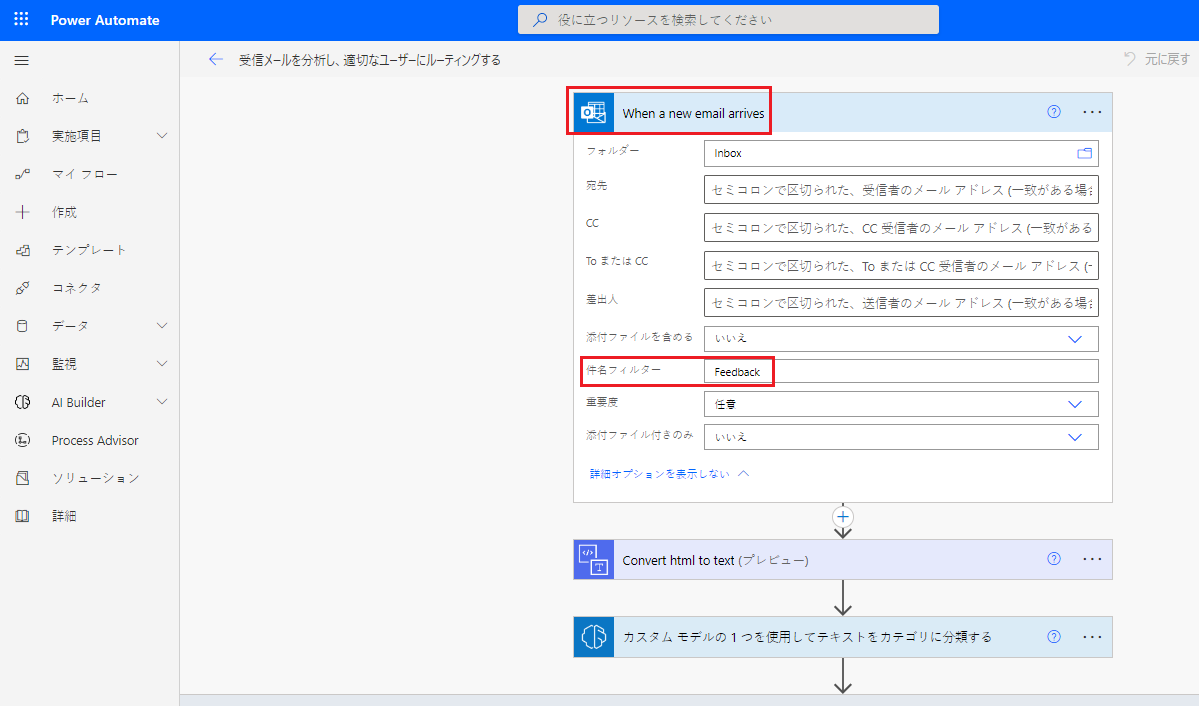Expand the 監視 sidebar section
Viewport: 1199px width, 706px height.
click(x=161, y=364)
